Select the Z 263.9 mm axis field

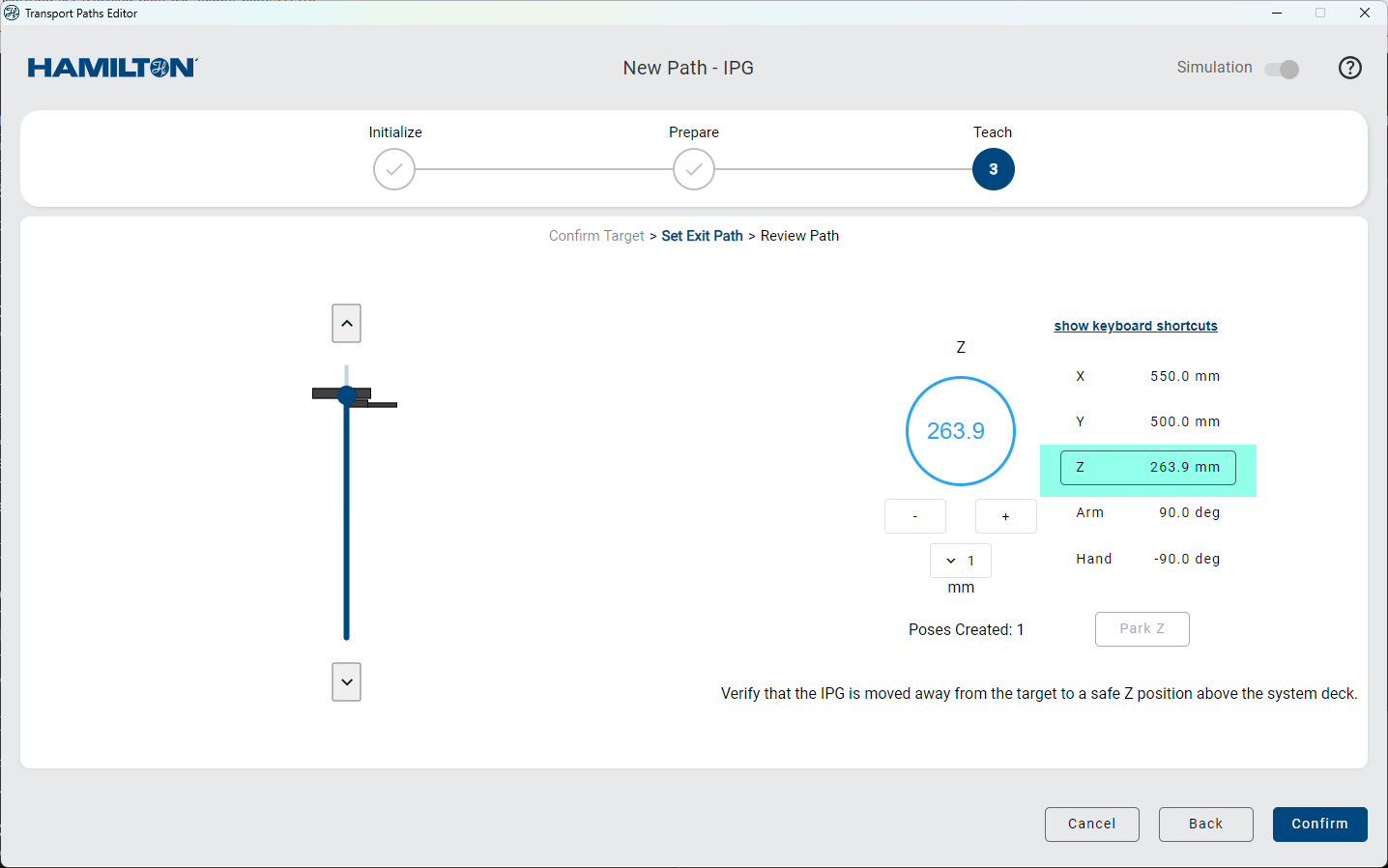[1147, 468]
